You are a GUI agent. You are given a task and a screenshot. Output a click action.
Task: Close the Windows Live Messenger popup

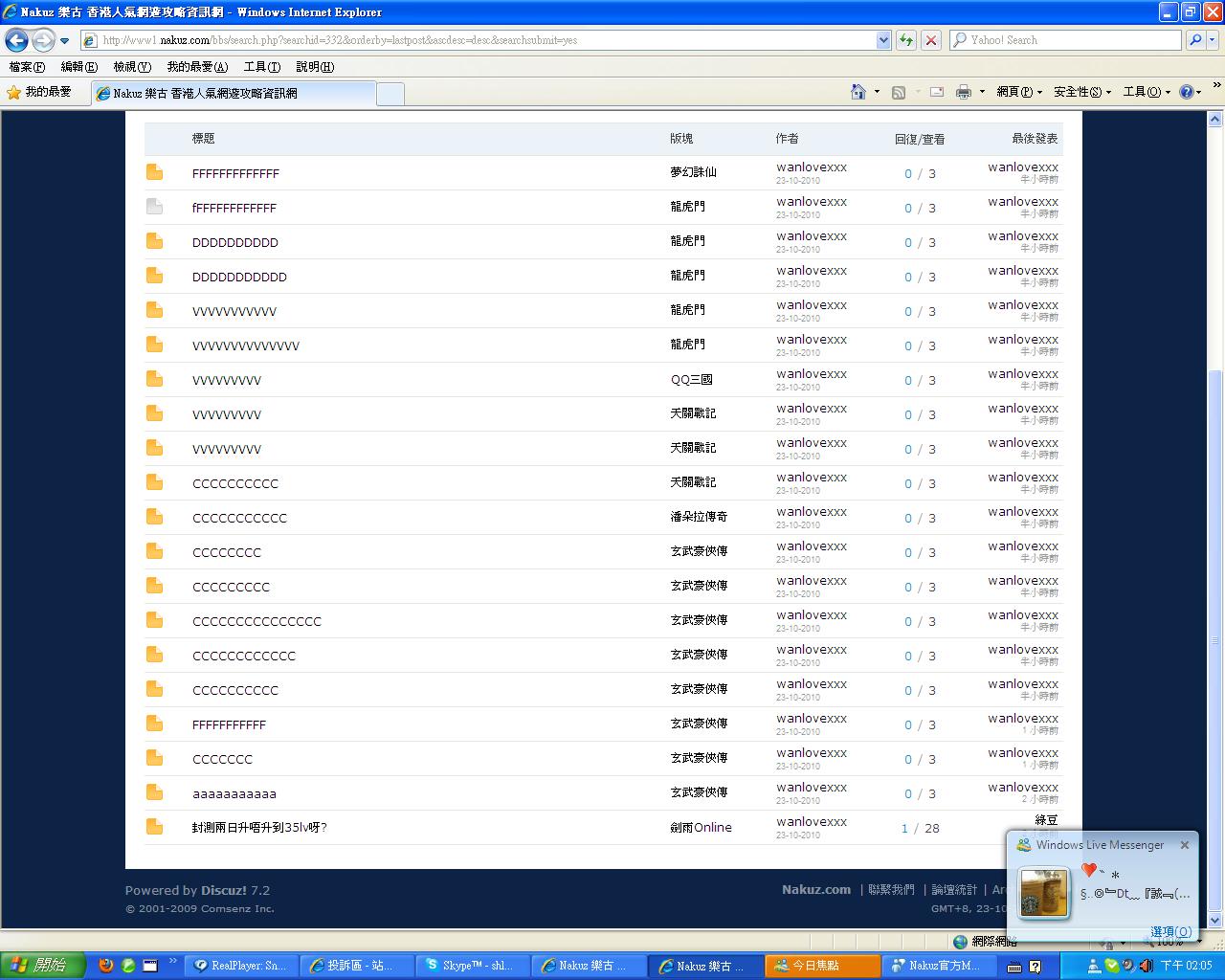[x=1185, y=845]
